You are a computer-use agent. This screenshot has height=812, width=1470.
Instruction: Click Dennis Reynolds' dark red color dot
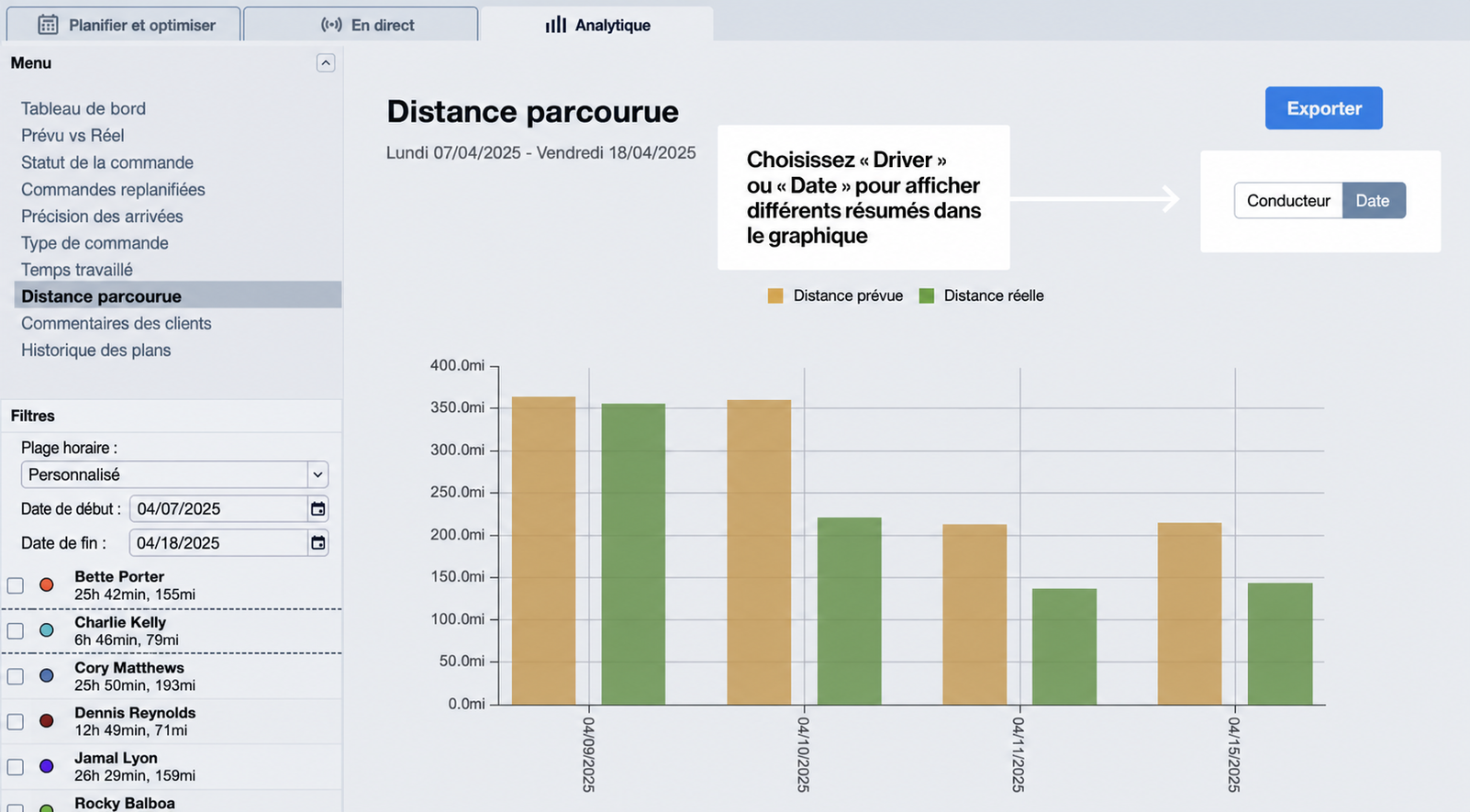(47, 721)
